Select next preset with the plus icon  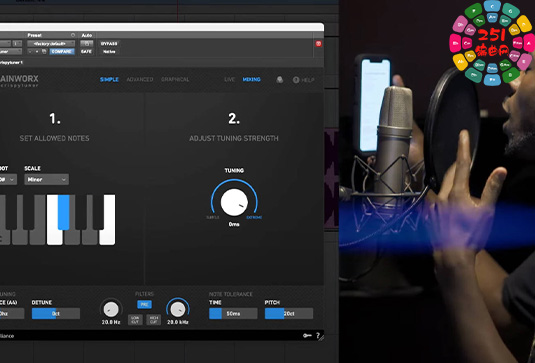click(x=37, y=52)
